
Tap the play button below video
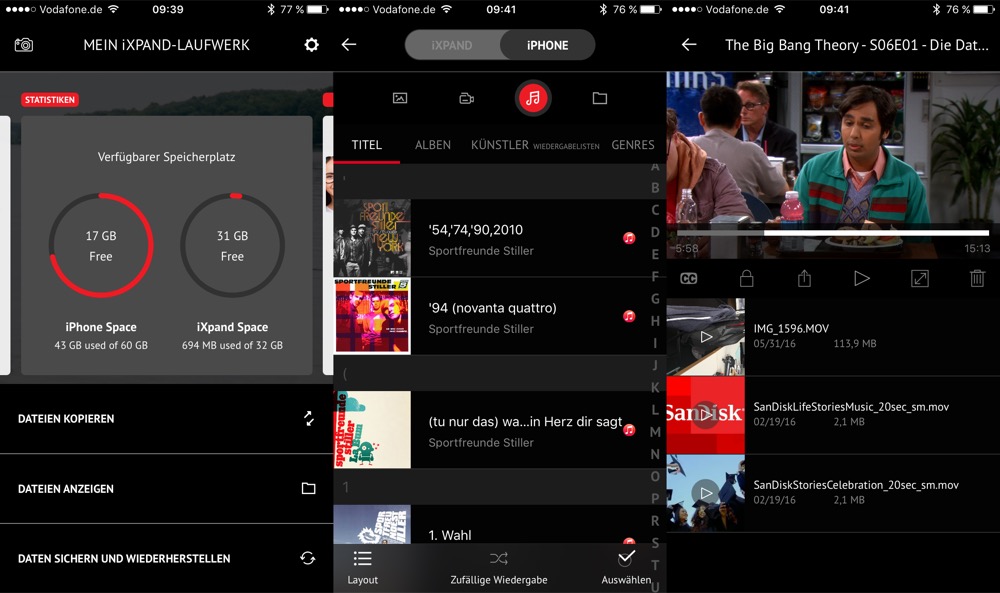tap(862, 279)
